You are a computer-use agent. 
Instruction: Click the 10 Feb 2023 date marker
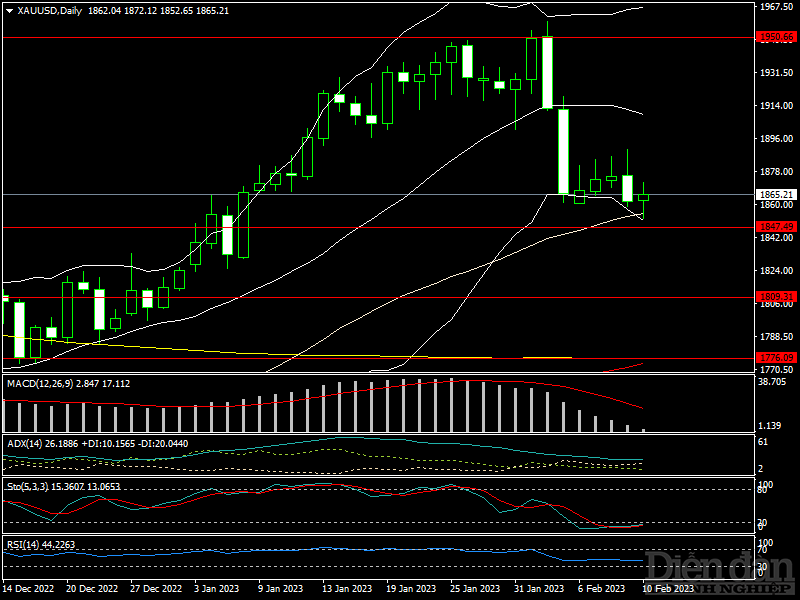point(663,589)
